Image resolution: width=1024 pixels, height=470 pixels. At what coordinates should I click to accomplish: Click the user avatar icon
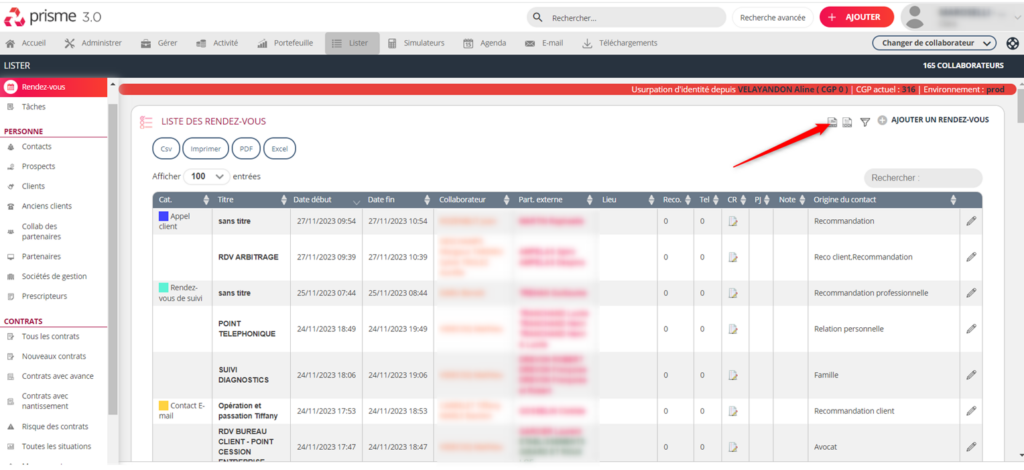point(918,17)
